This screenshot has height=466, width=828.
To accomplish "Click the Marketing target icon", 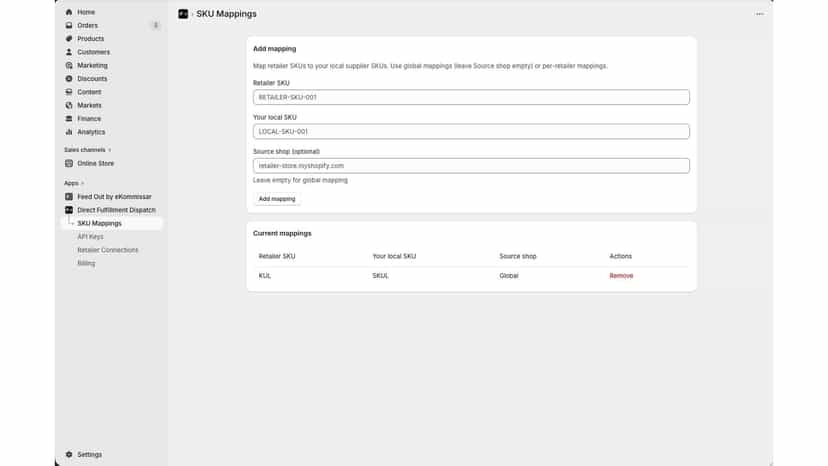I will [x=69, y=65].
